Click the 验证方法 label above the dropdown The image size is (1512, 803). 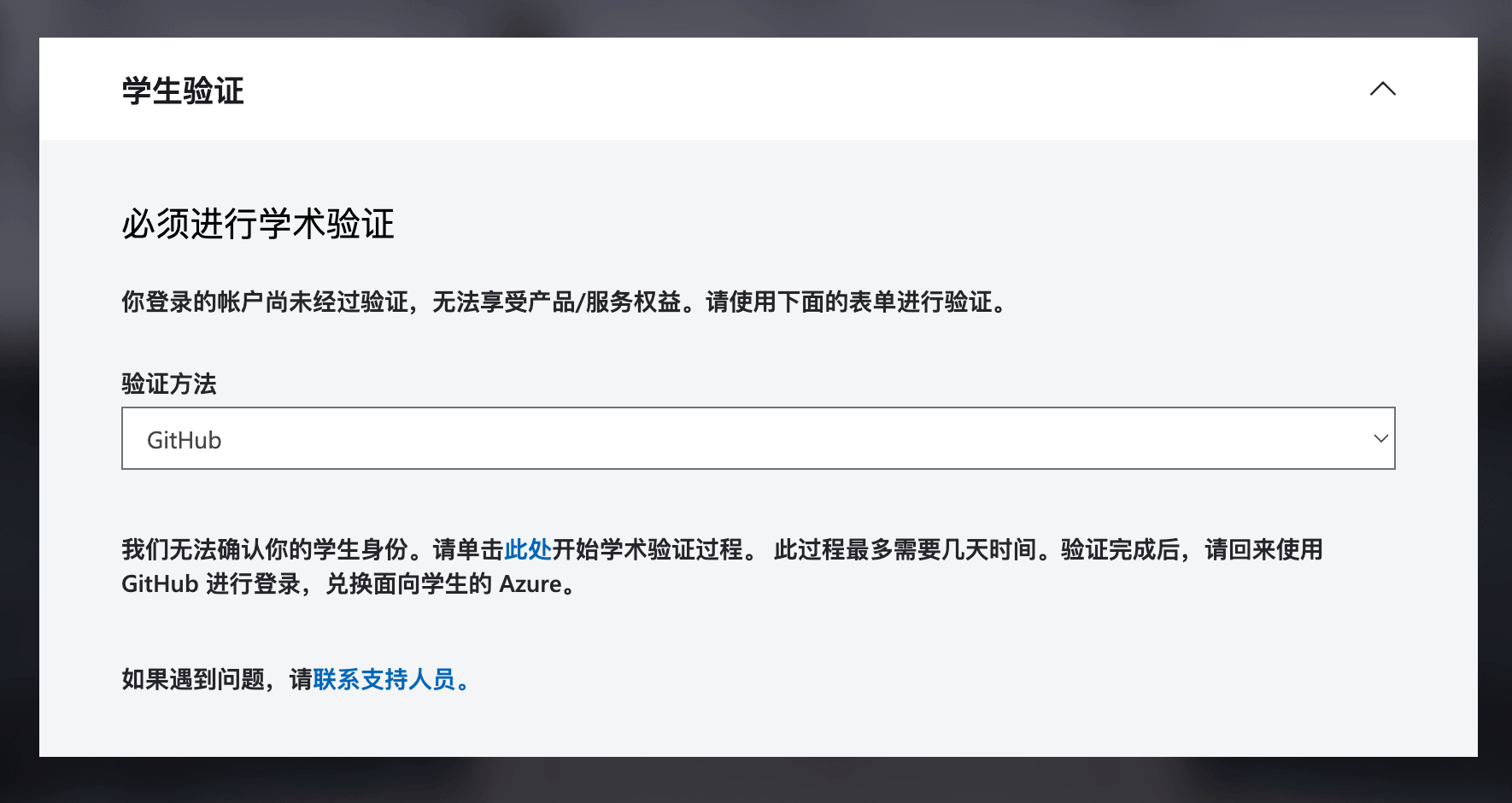pyautogui.click(x=168, y=384)
